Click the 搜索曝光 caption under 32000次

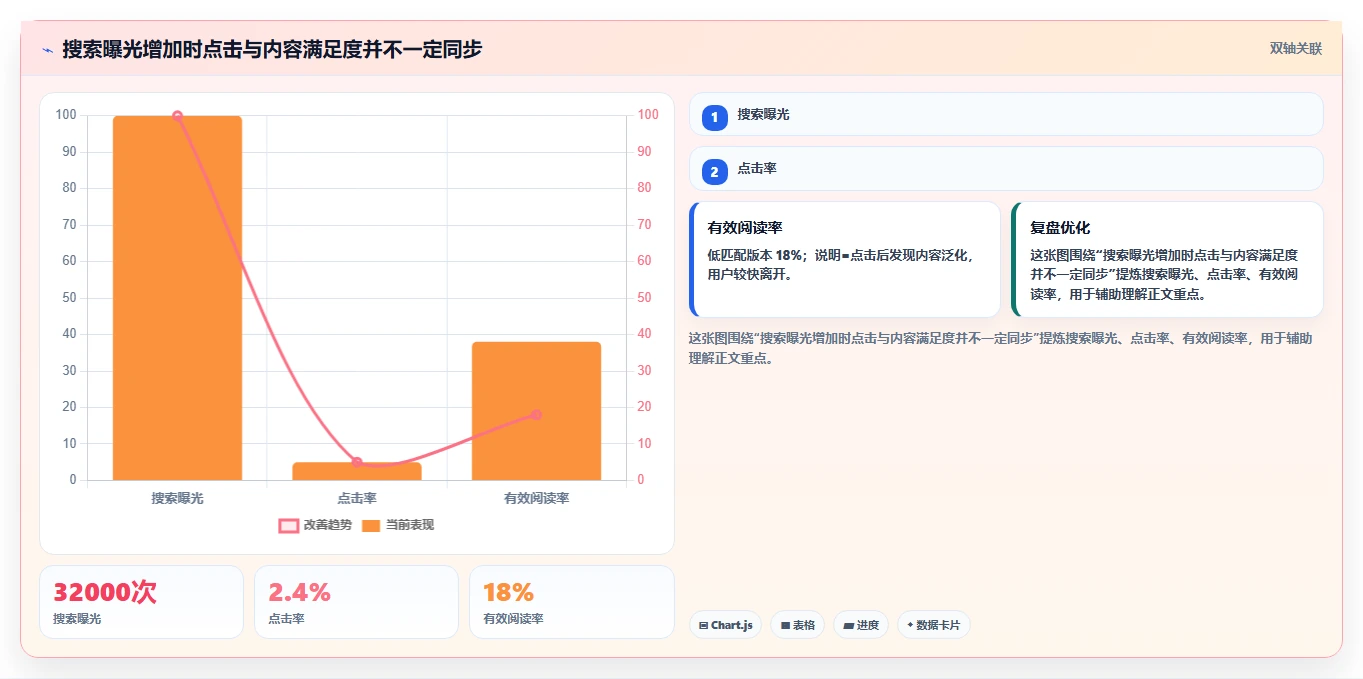pyautogui.click(x=77, y=619)
